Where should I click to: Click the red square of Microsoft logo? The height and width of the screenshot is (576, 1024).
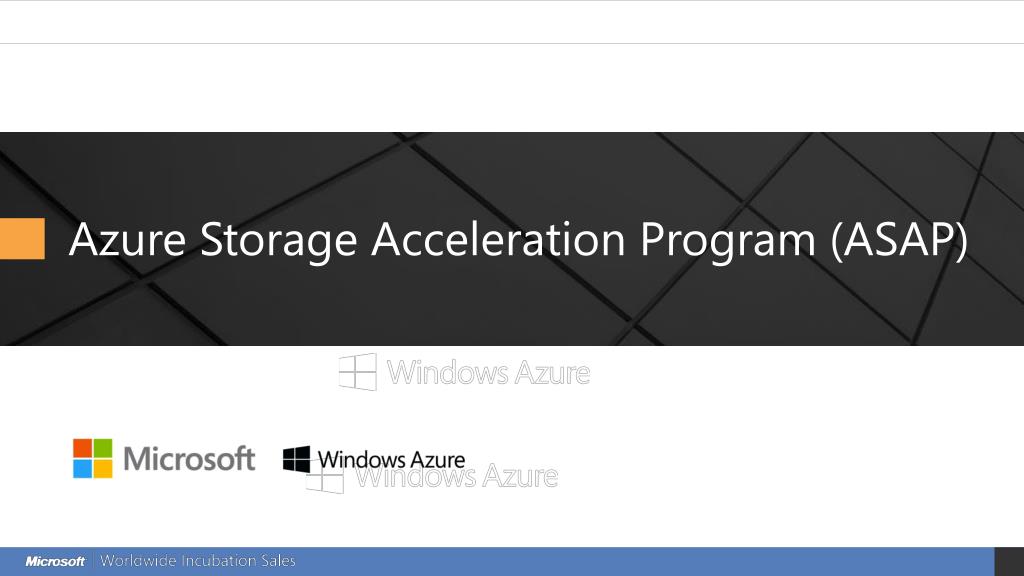[x=82, y=448]
